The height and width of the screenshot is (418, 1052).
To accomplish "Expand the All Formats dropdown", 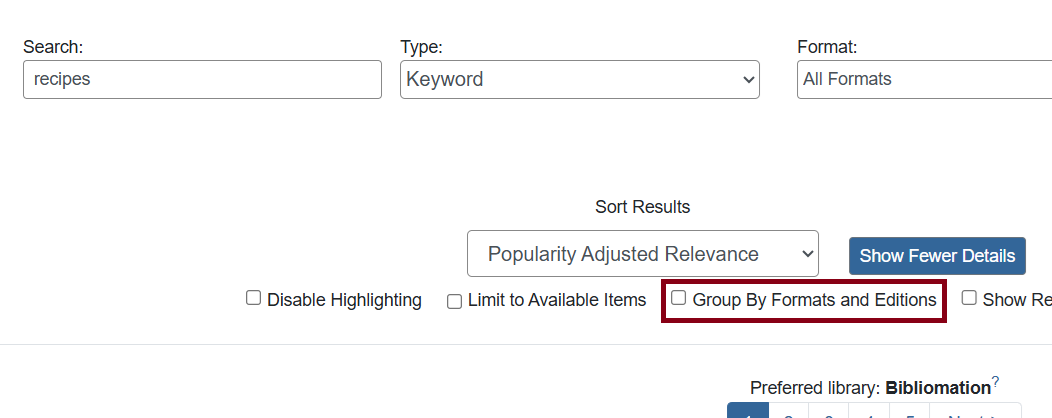I will point(920,80).
